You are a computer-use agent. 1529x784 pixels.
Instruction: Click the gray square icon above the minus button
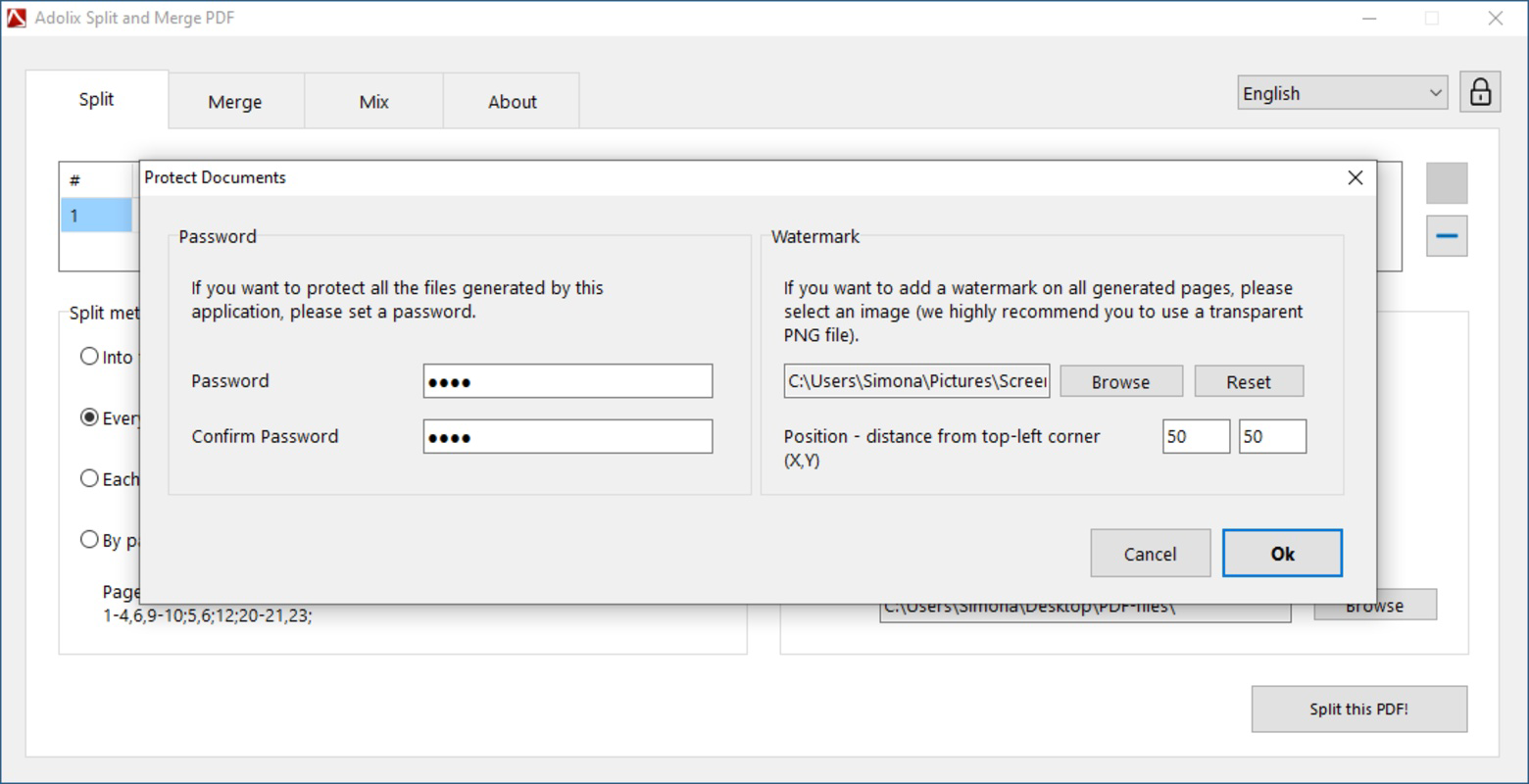[1447, 181]
